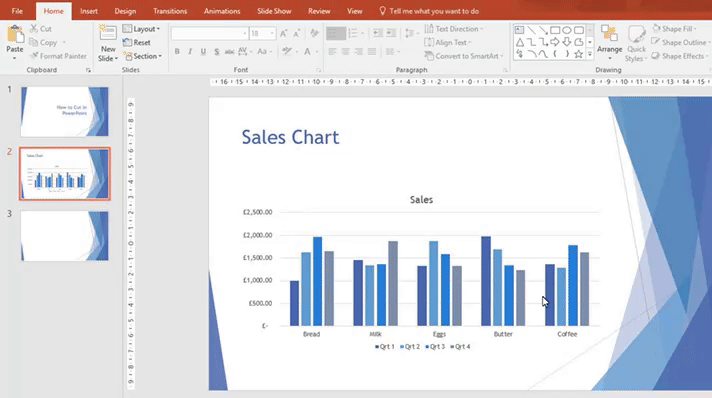The image size is (712, 398).
Task: Toggle Bold formatting
Action: pyautogui.click(x=177, y=51)
